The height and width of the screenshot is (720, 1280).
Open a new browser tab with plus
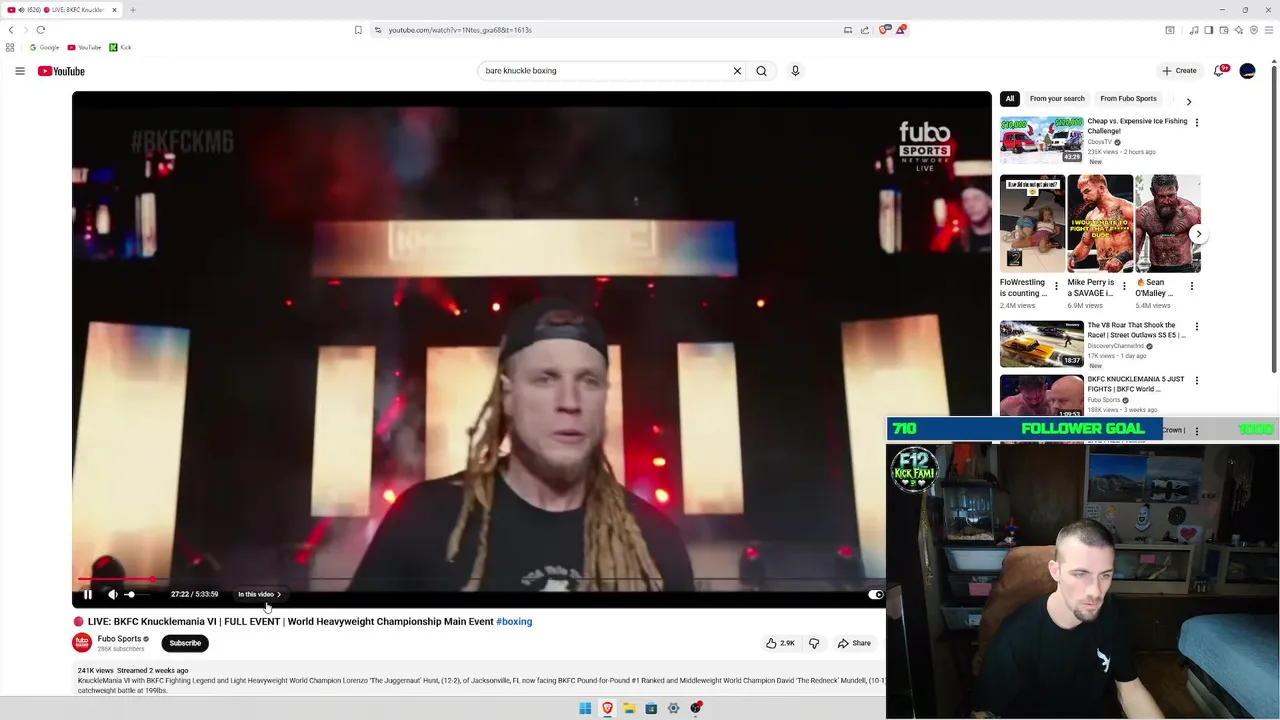[x=132, y=10]
